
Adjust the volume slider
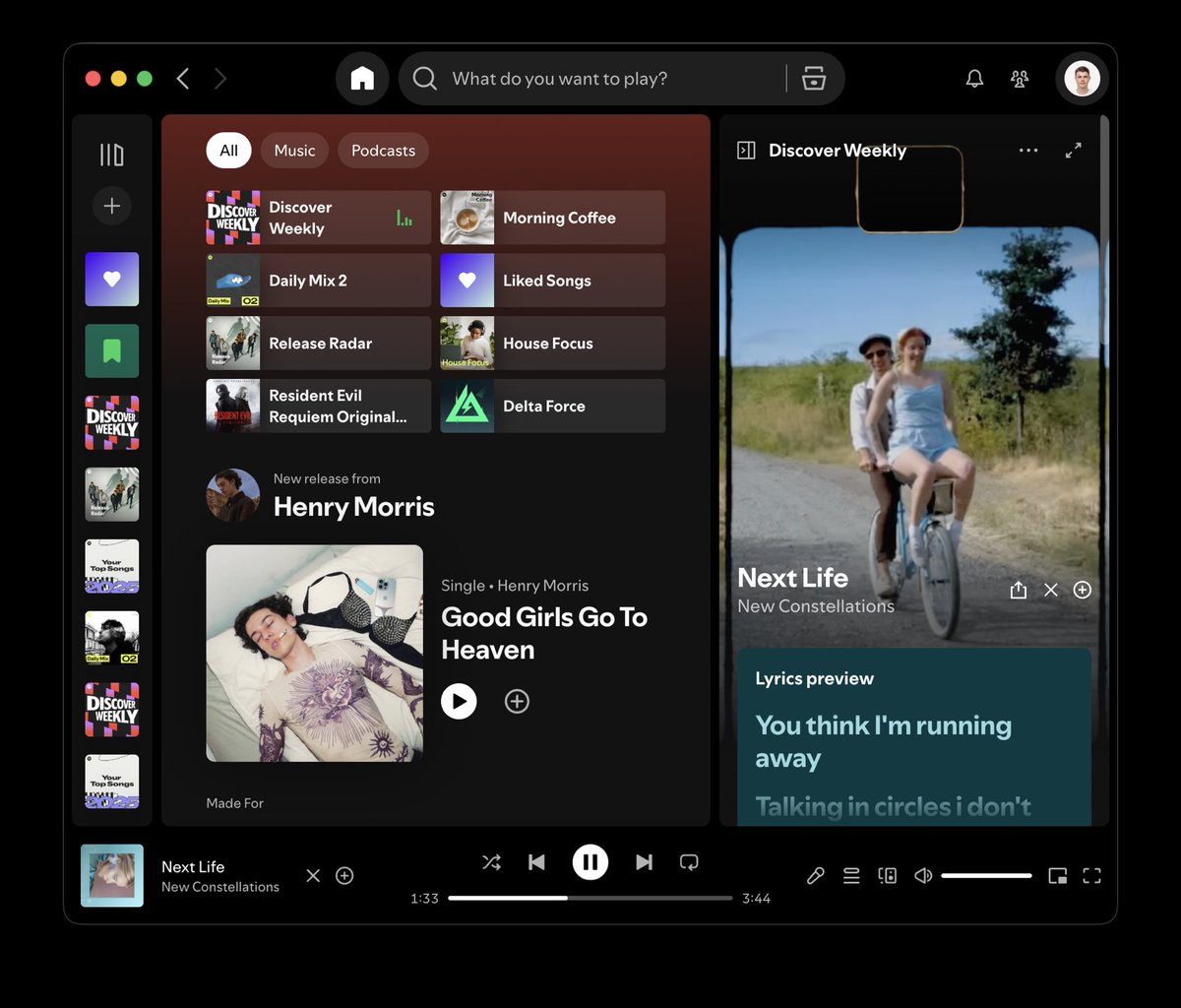coord(986,875)
